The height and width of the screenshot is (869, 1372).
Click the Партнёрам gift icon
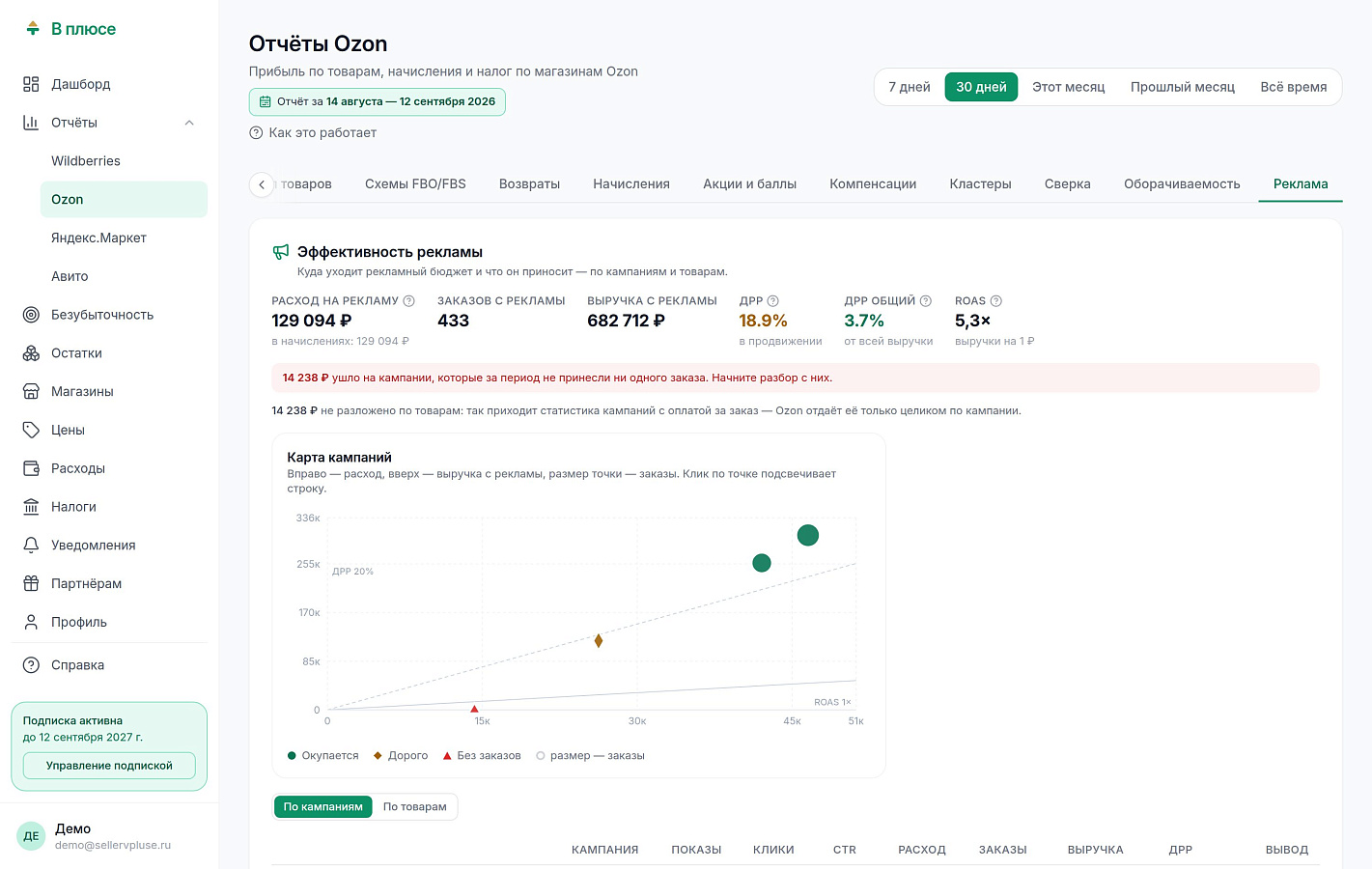tap(31, 584)
